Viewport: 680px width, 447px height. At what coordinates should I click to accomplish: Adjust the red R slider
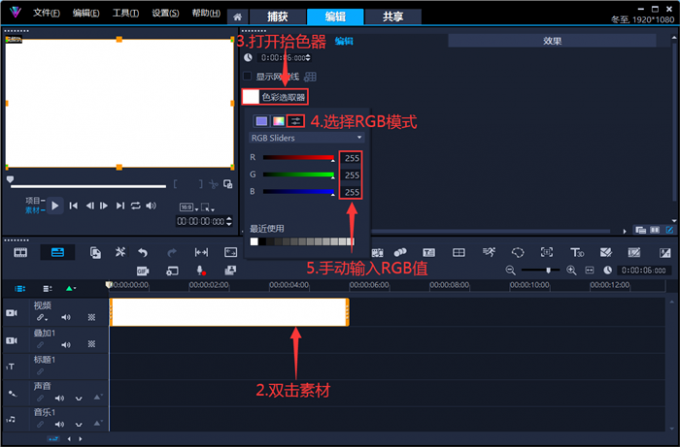point(298,157)
